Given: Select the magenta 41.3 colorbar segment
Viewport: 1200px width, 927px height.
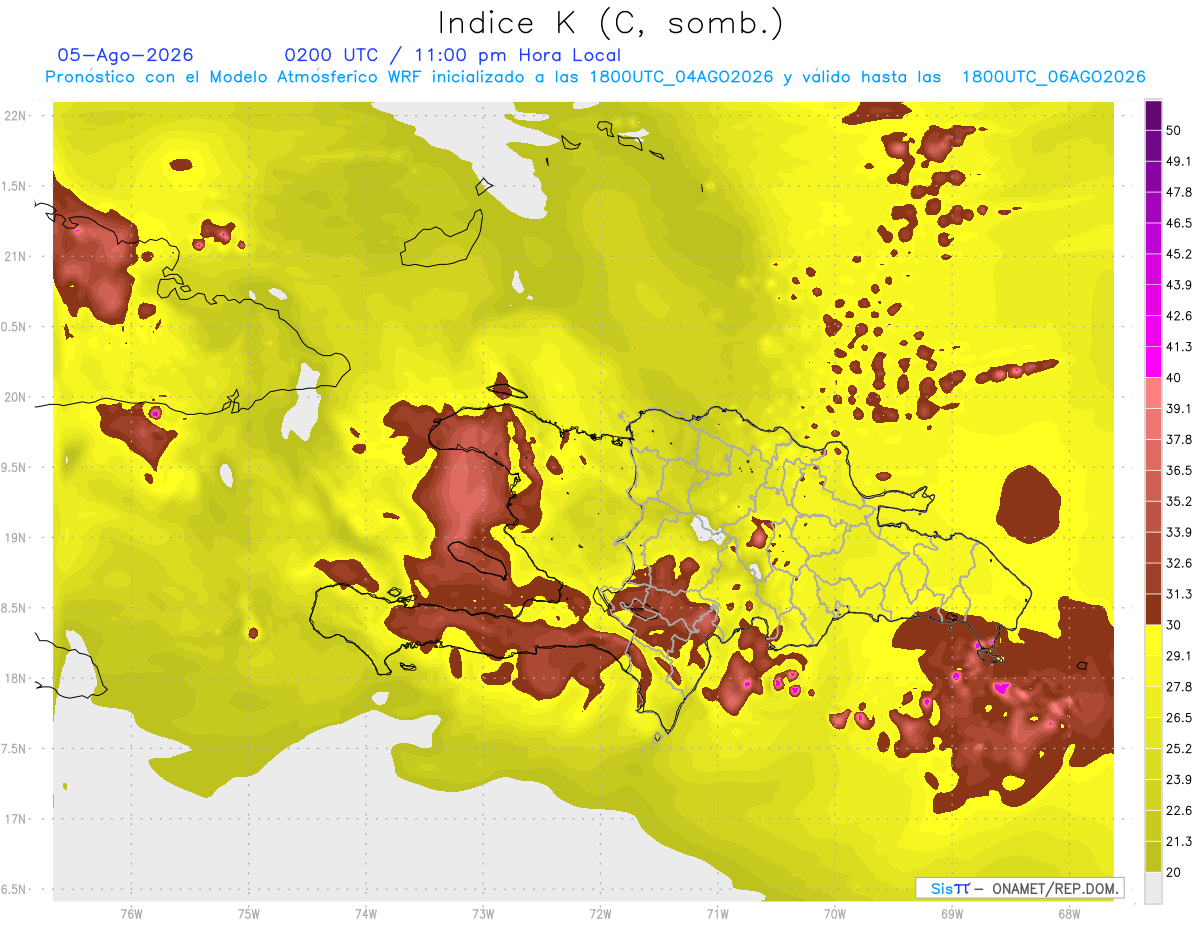Looking at the screenshot, I should tap(1153, 362).
